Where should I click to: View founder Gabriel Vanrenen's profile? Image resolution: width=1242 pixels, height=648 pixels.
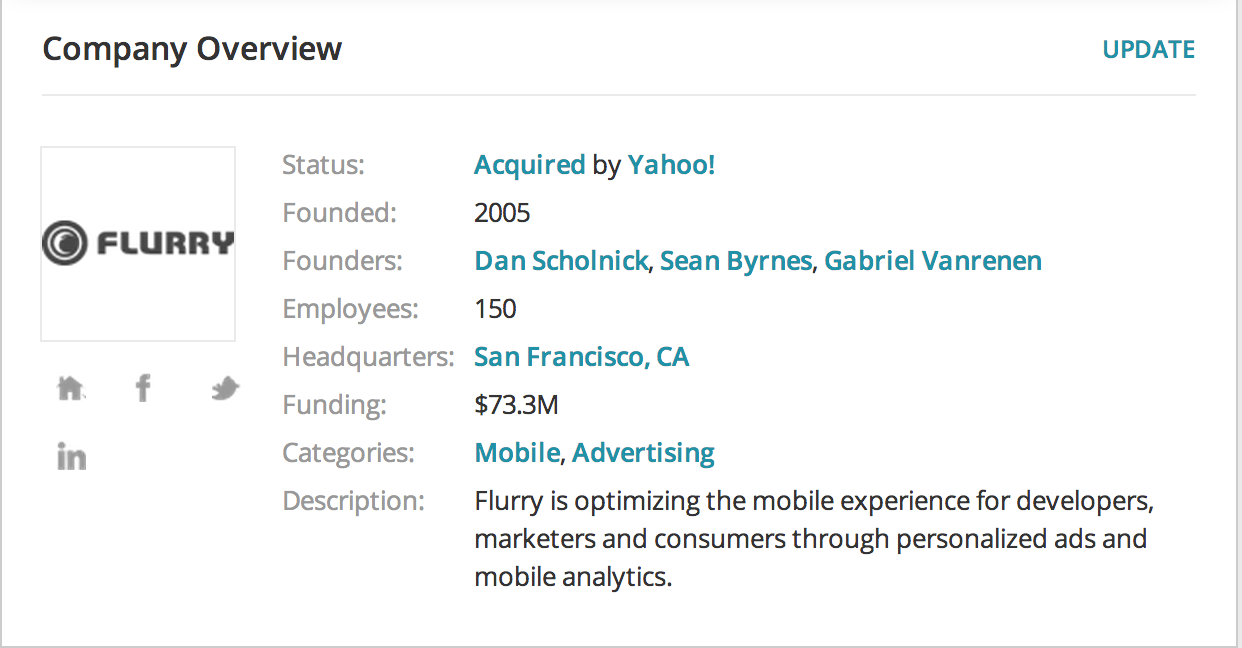click(x=932, y=261)
